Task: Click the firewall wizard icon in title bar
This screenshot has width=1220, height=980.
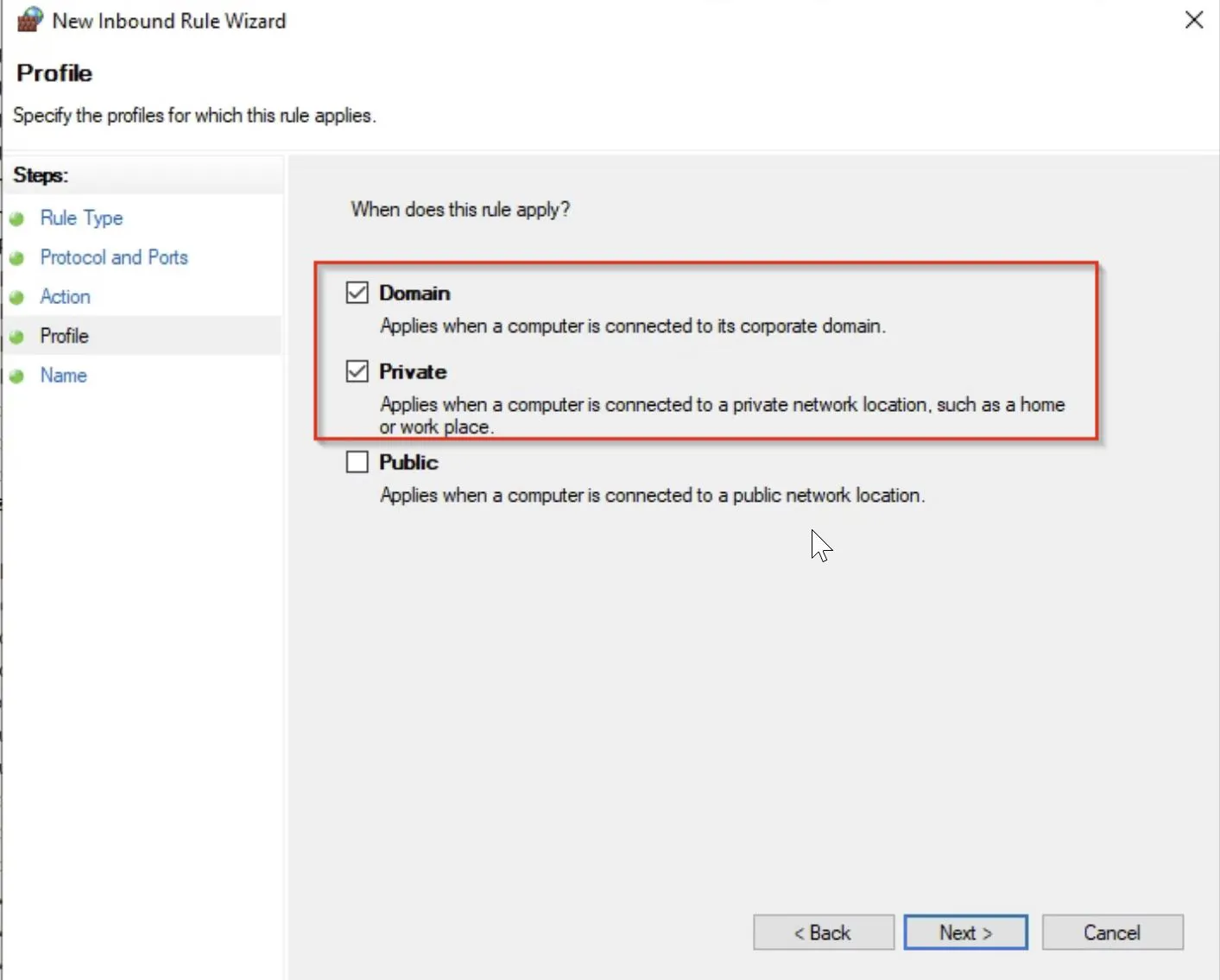Action: pos(30,19)
